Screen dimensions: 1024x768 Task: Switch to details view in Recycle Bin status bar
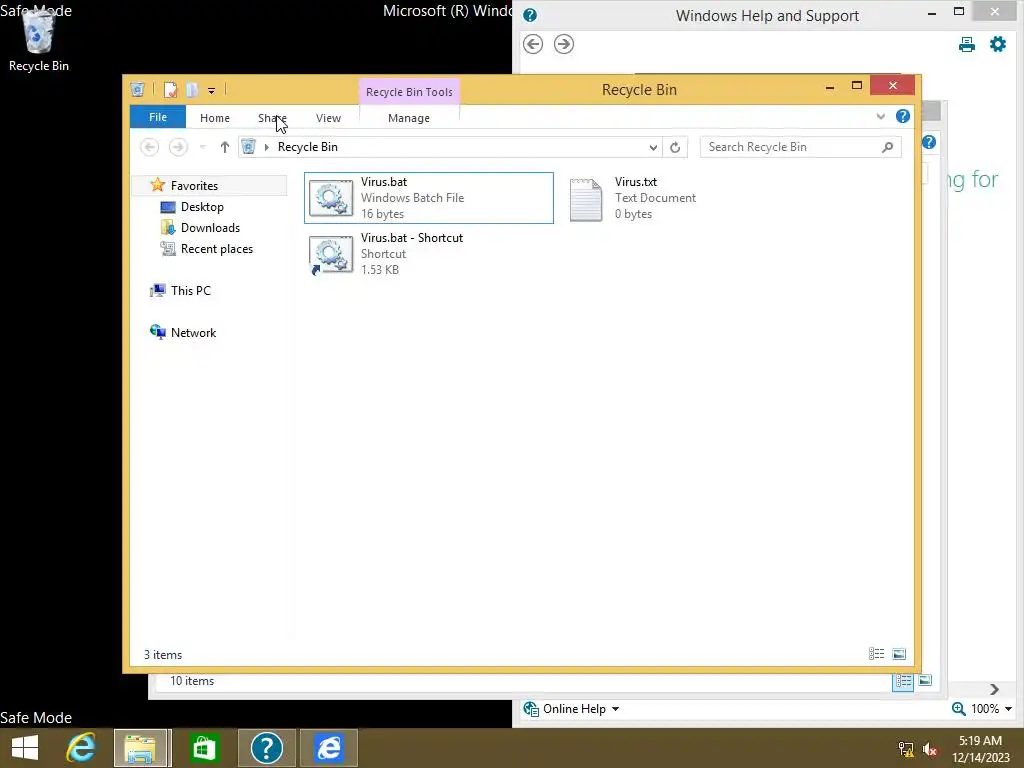pyautogui.click(x=876, y=654)
